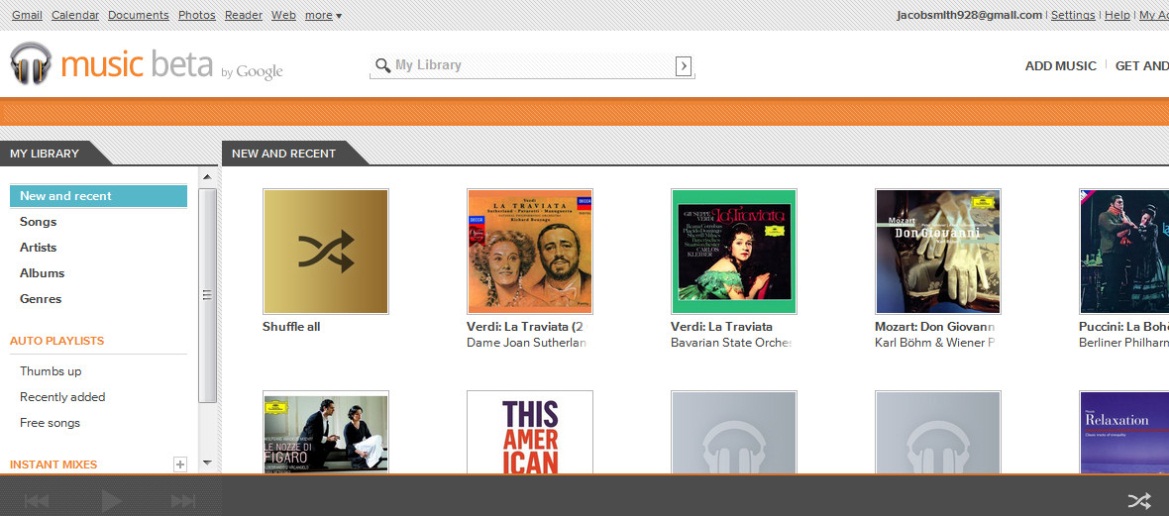The height and width of the screenshot is (516, 1169).
Task: Select Genres in My Library
Action: pos(40,299)
